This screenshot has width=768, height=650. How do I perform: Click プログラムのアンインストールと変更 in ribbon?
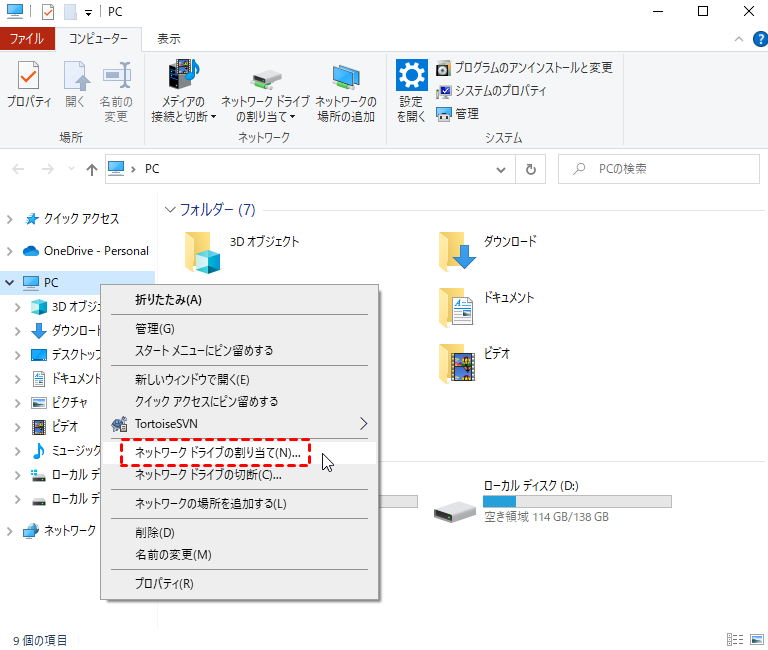(x=524, y=68)
